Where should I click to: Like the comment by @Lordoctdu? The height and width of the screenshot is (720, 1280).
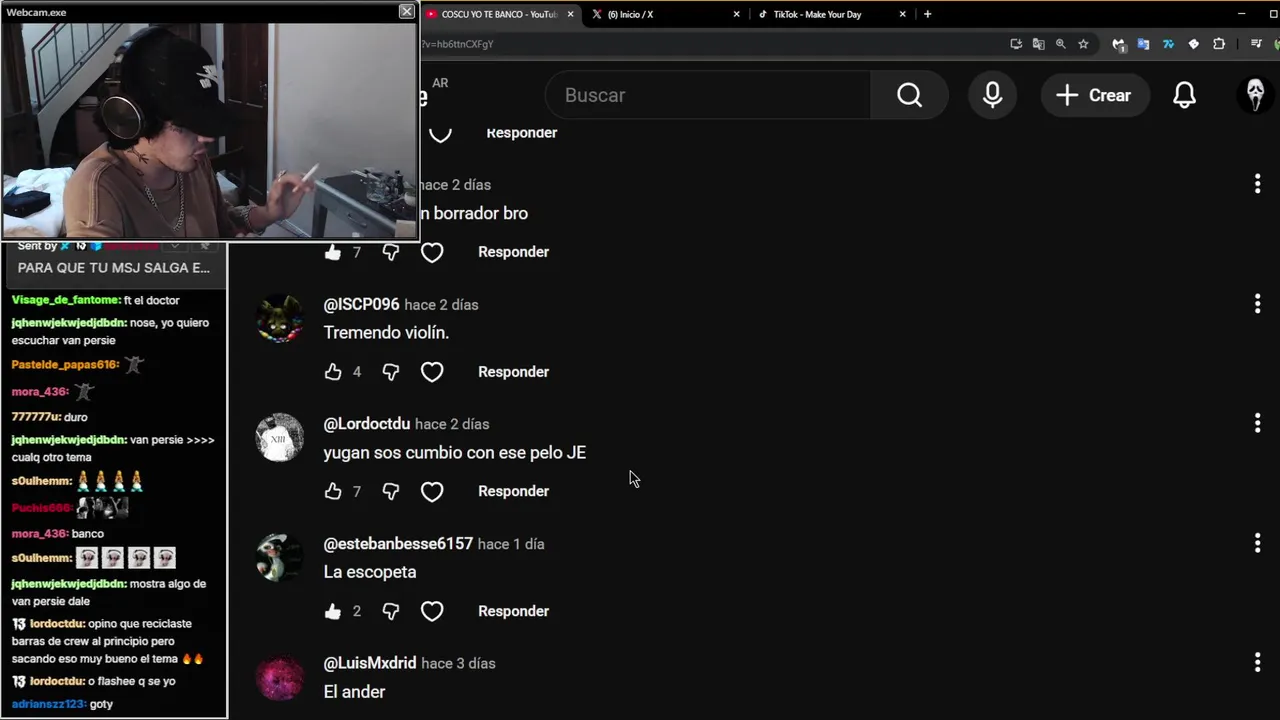point(333,491)
